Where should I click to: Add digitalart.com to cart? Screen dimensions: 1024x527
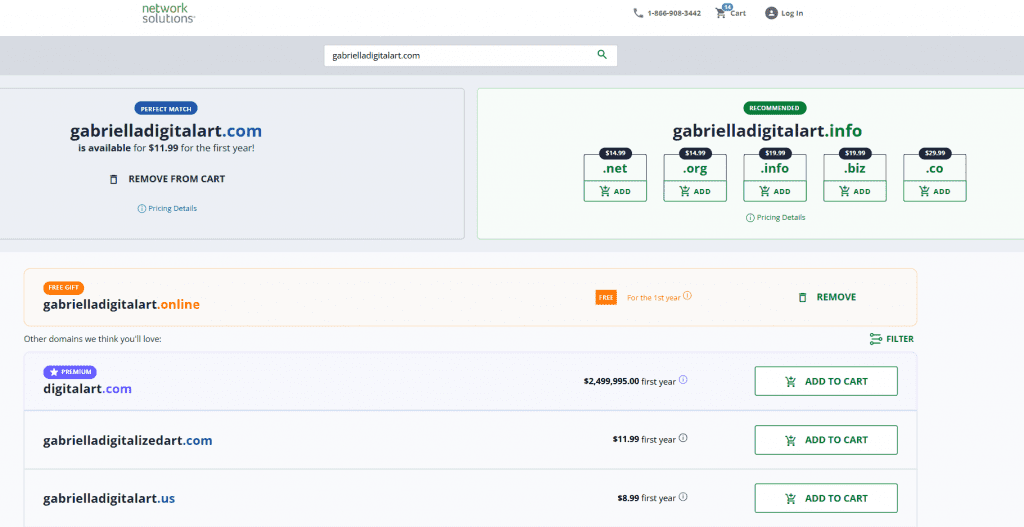(x=826, y=381)
